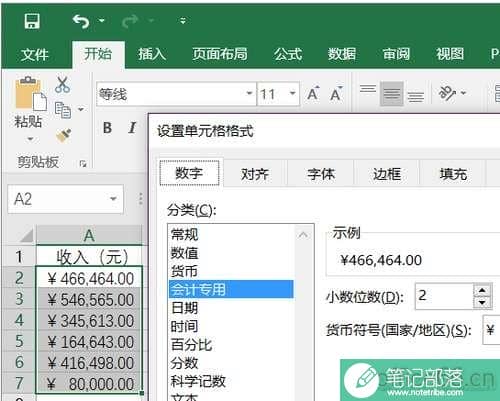
Task: Open the 页面布局 ribbon tab
Action: click(220, 54)
